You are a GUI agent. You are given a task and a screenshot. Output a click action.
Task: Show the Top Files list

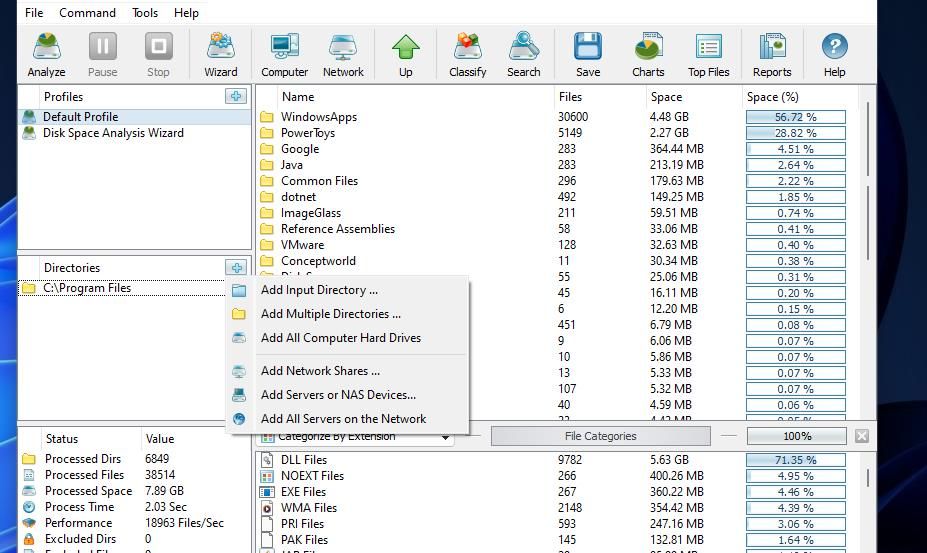(708, 54)
